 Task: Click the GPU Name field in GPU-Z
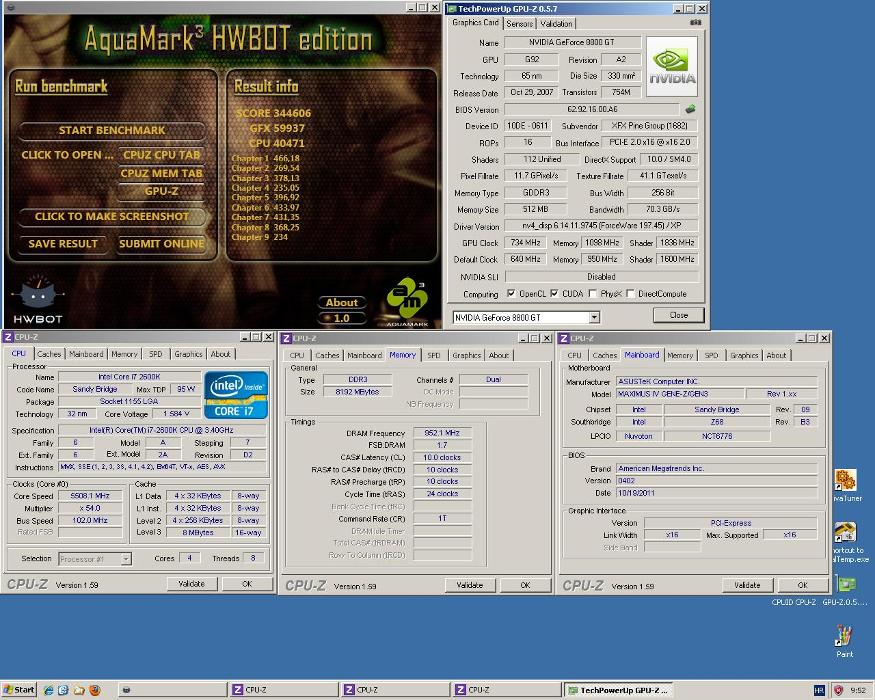572,42
